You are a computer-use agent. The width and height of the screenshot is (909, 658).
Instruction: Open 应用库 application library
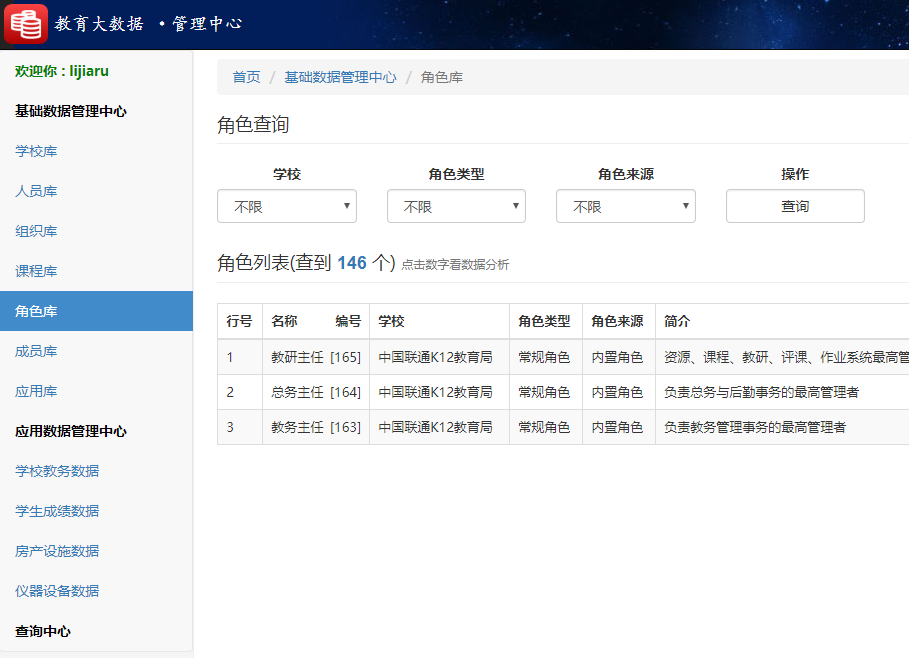(37, 391)
